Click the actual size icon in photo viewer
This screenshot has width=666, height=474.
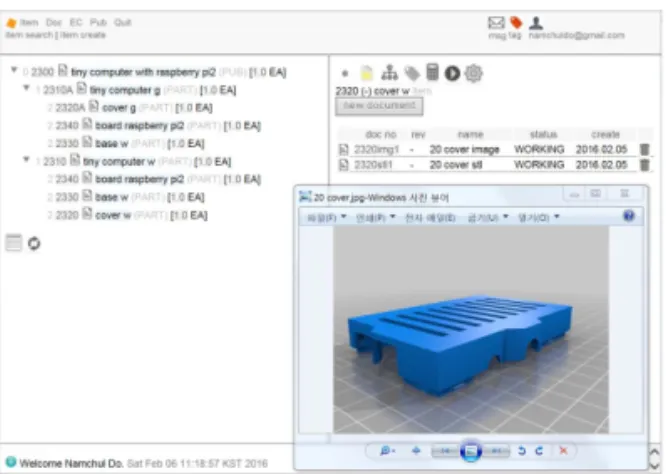point(416,451)
